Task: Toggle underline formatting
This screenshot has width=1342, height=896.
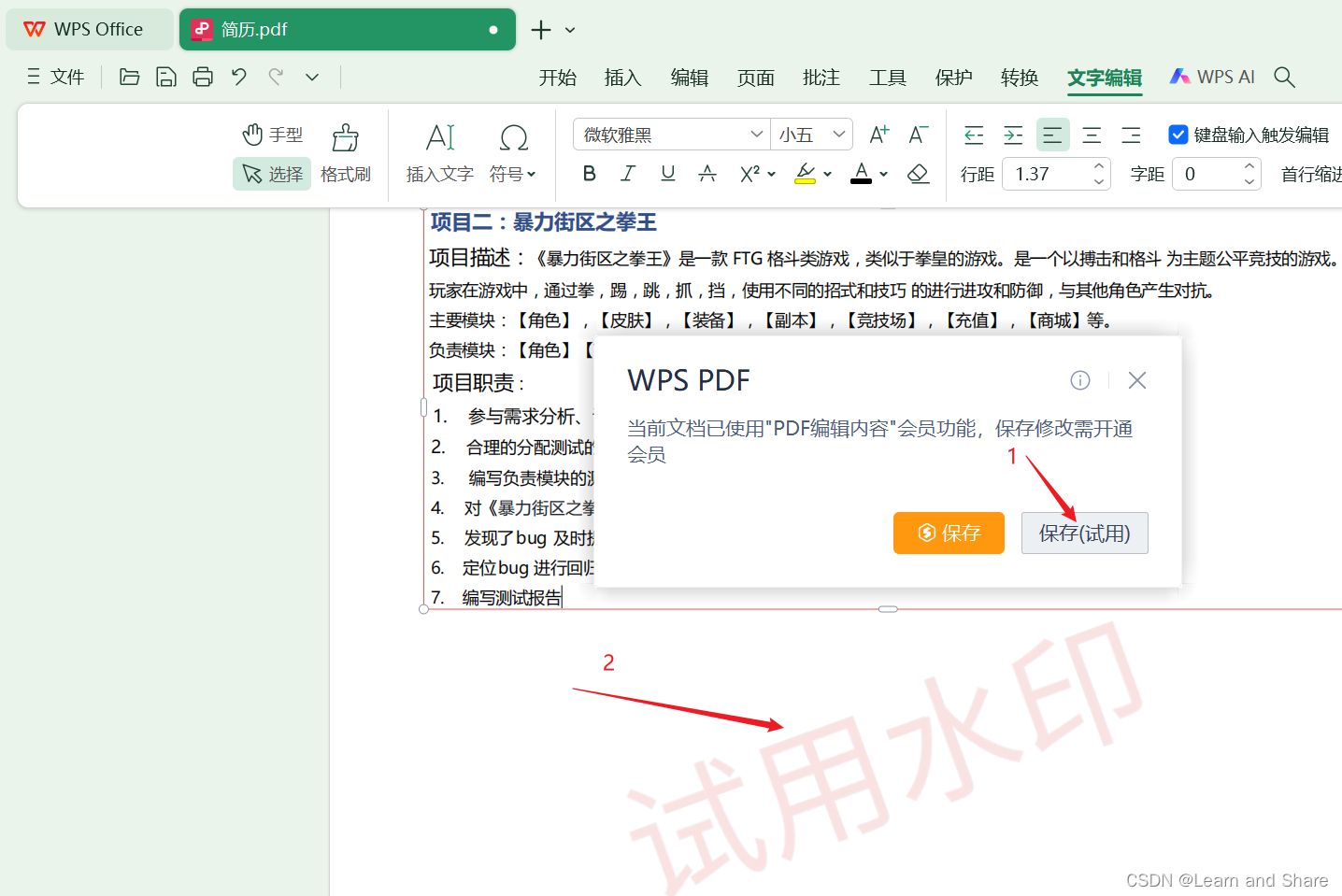Action: point(667,174)
